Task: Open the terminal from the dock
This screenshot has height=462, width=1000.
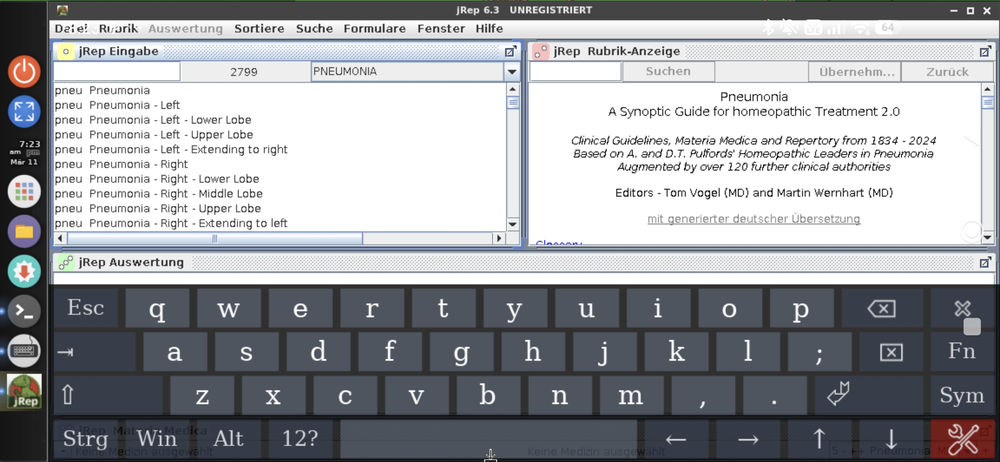Action: pyautogui.click(x=24, y=311)
